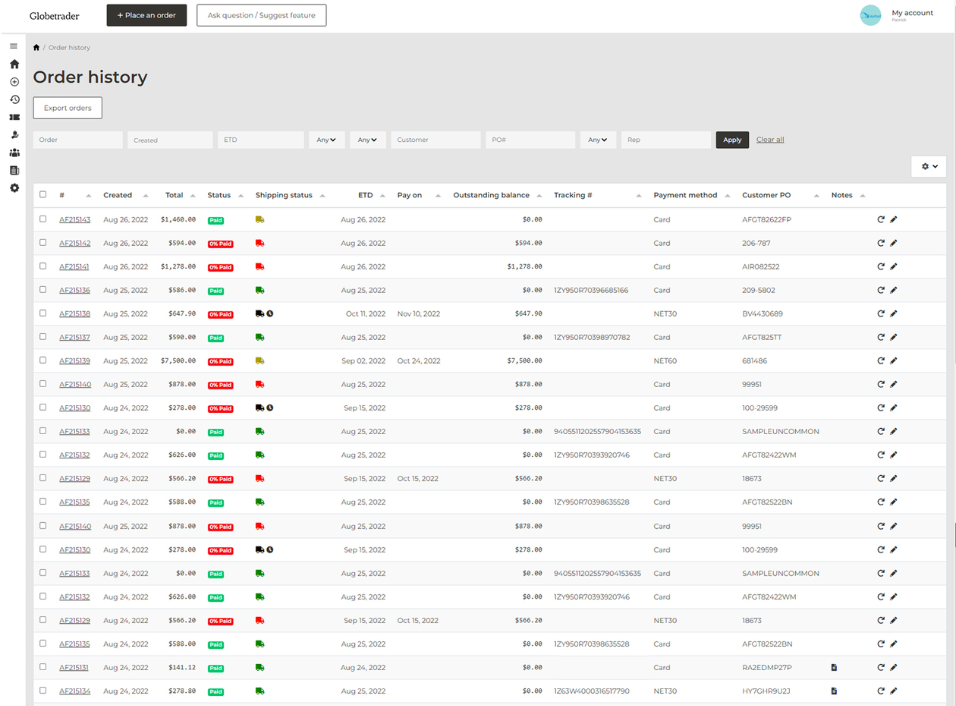Click the Place an order button
This screenshot has height=706, width=956.
tap(146, 15)
